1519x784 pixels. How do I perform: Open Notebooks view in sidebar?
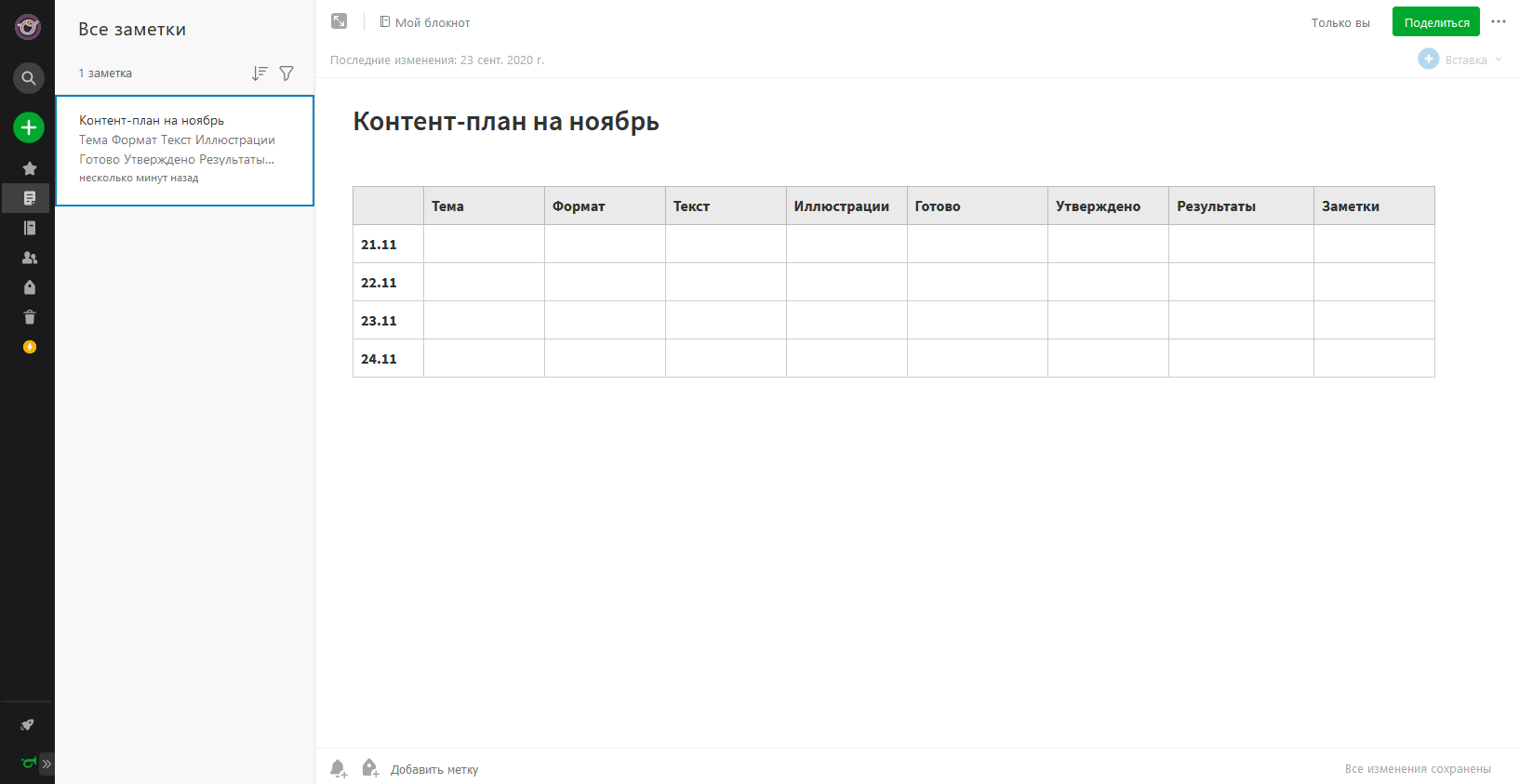(30, 228)
